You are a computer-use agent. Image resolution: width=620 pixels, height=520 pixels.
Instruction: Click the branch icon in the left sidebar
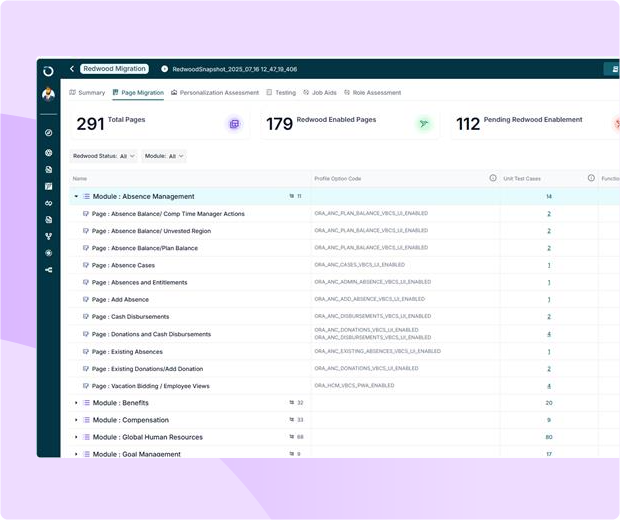point(48,237)
